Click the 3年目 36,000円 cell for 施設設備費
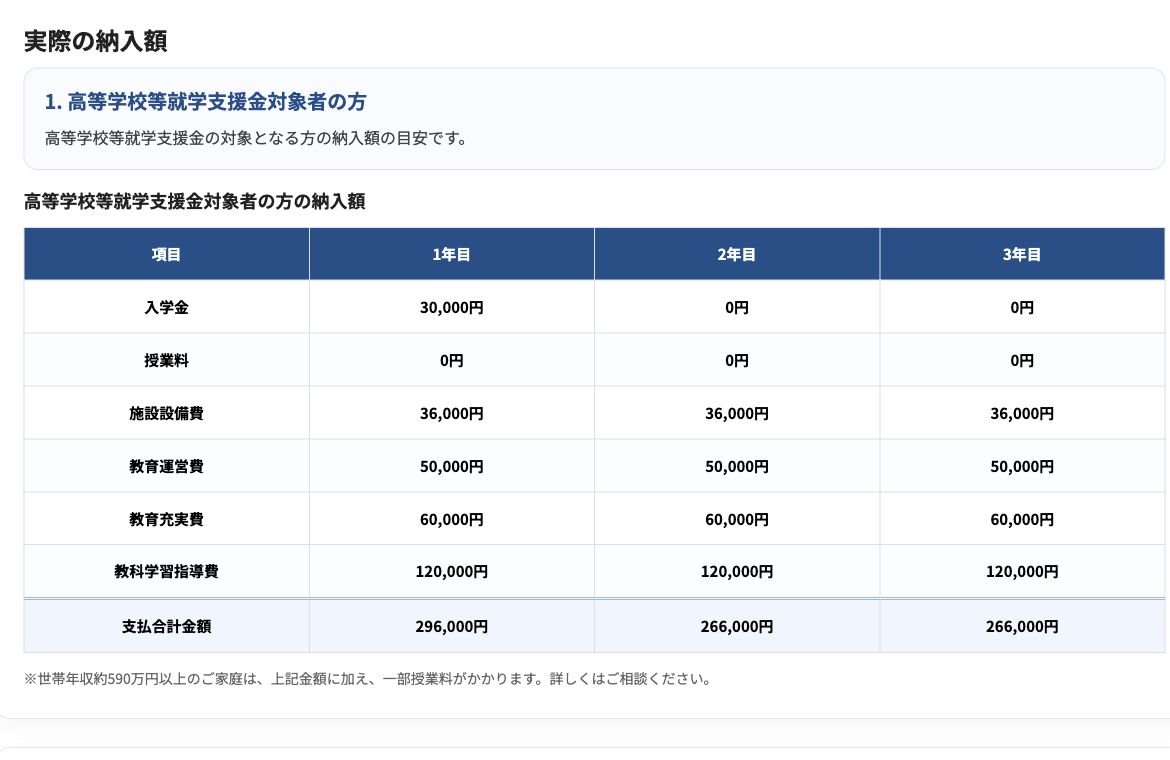Image resolution: width=1170 pixels, height=760 pixels. click(1022, 413)
